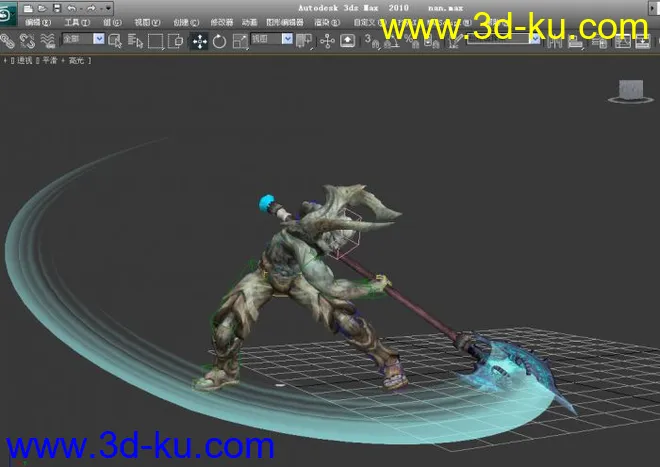Image resolution: width=660 pixels, height=467 pixels.
Task: Toggle Window/Crossing selection mode
Action: click(176, 41)
